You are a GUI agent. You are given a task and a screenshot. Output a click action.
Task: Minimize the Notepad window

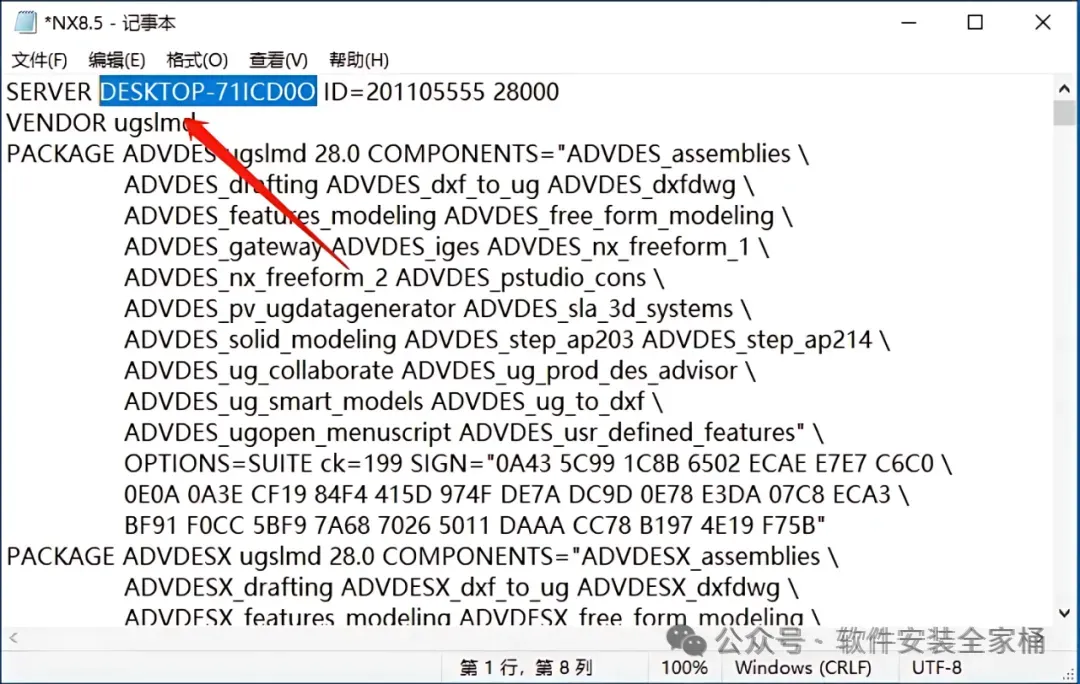[x=909, y=23]
